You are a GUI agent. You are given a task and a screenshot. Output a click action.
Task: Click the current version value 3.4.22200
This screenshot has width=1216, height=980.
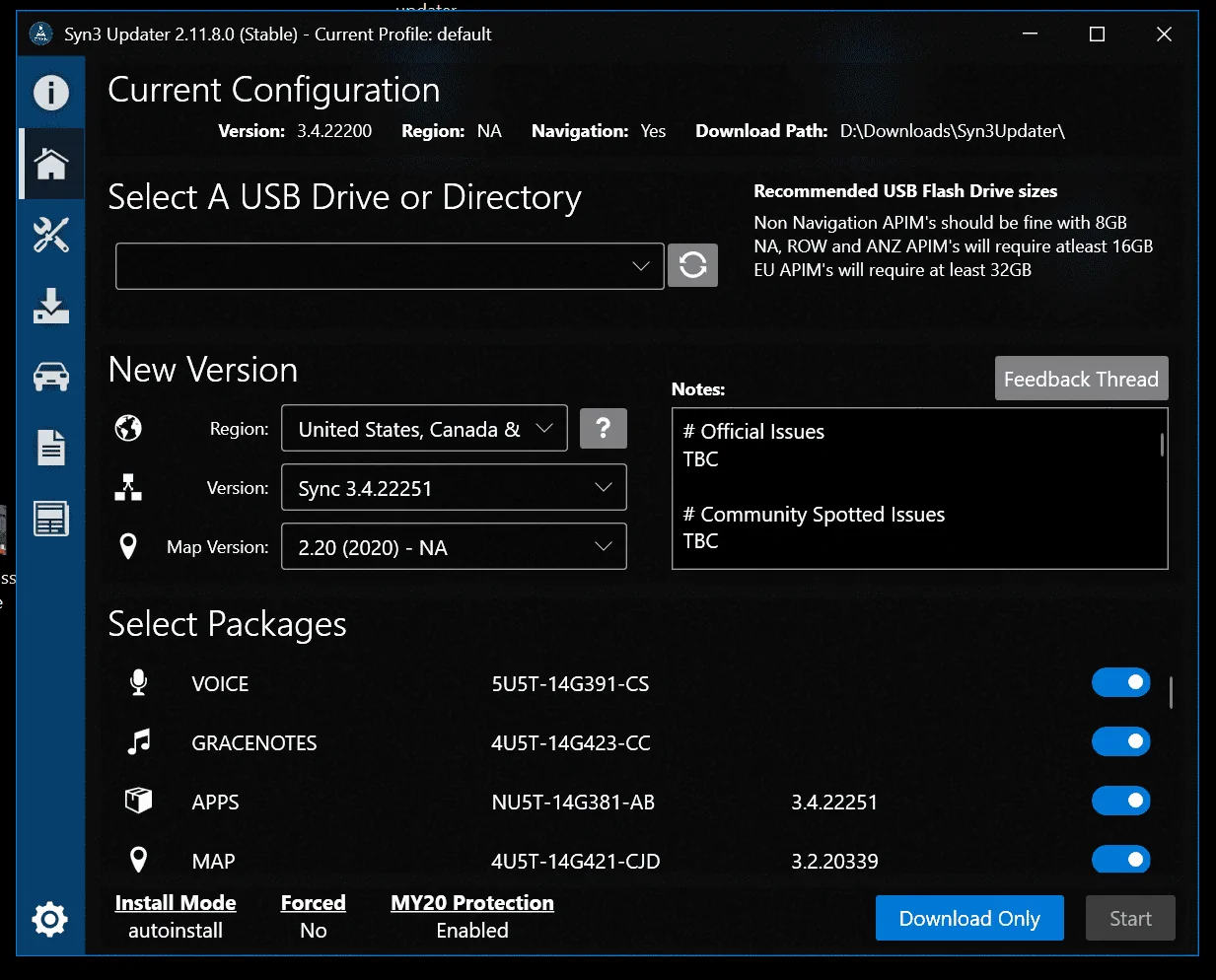click(x=334, y=131)
